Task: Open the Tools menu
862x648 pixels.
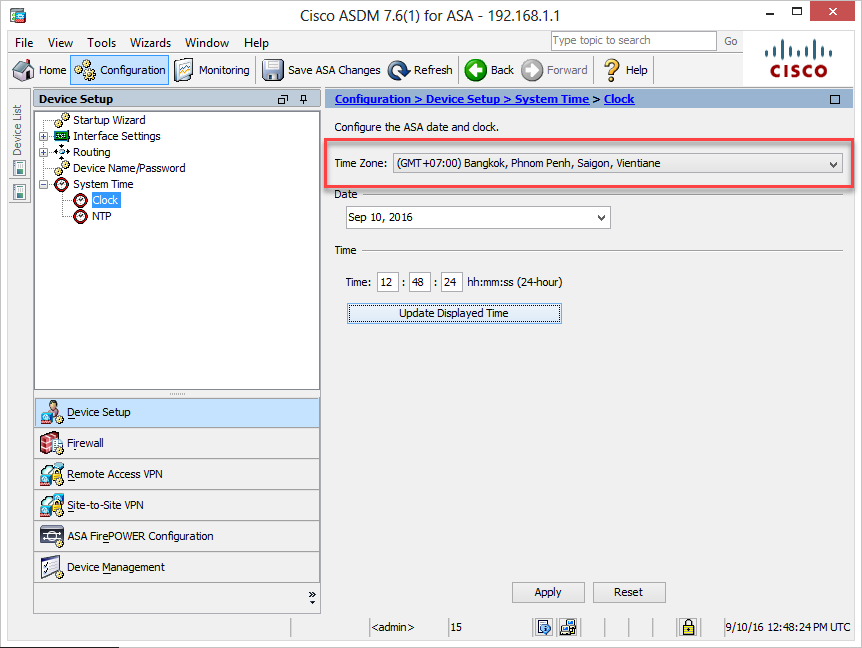Action: coord(102,43)
